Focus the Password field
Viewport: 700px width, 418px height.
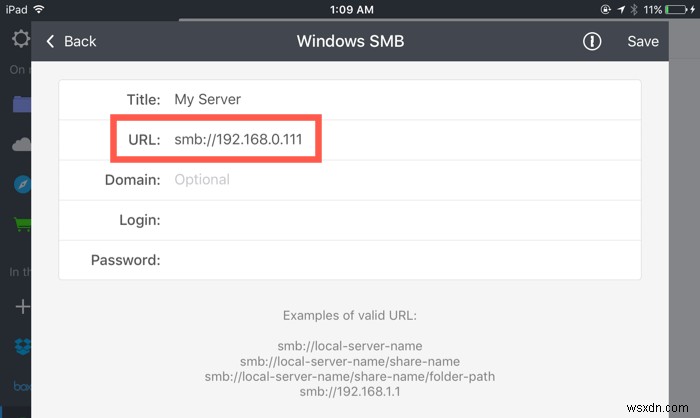350,260
